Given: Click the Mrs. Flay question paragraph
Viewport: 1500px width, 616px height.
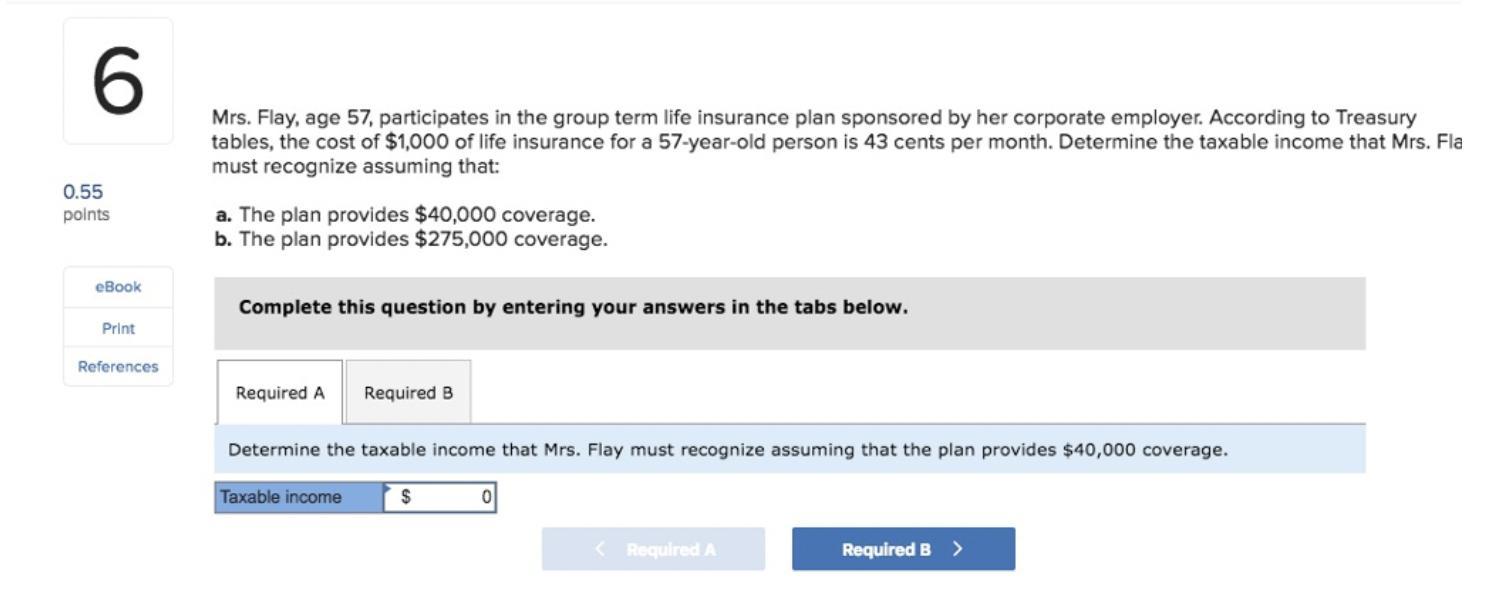Looking at the screenshot, I should pos(800,142).
